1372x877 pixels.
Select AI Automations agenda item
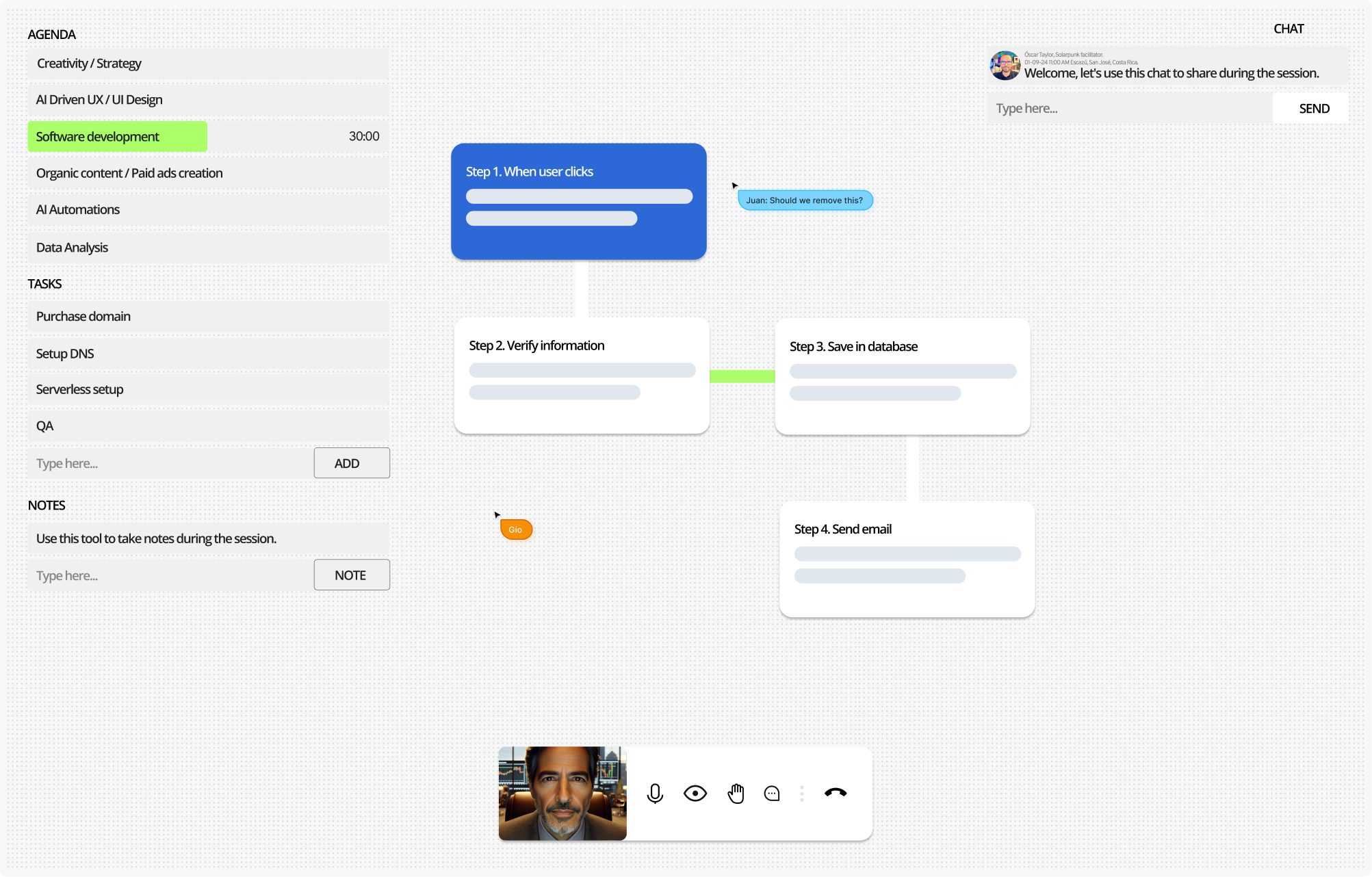(208, 210)
